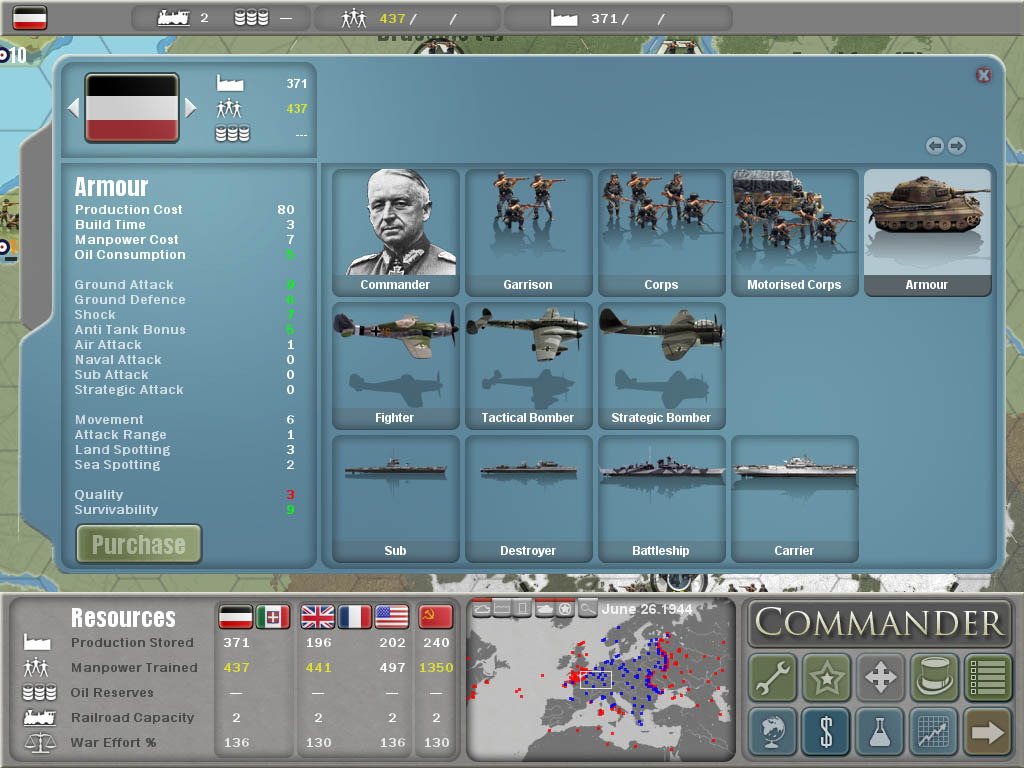Screen dimensions: 1024x768
Task: Click Soviet manpower value 1350
Action: [436, 667]
